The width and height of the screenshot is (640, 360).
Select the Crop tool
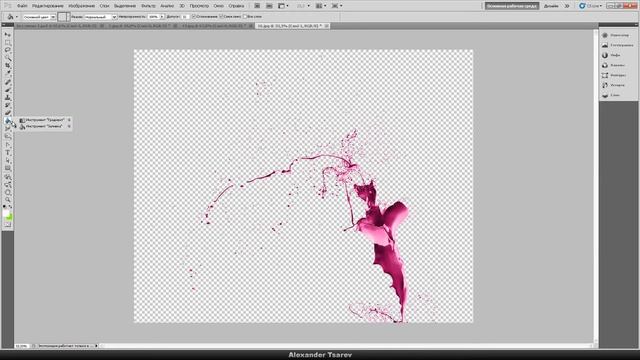(x=7, y=66)
